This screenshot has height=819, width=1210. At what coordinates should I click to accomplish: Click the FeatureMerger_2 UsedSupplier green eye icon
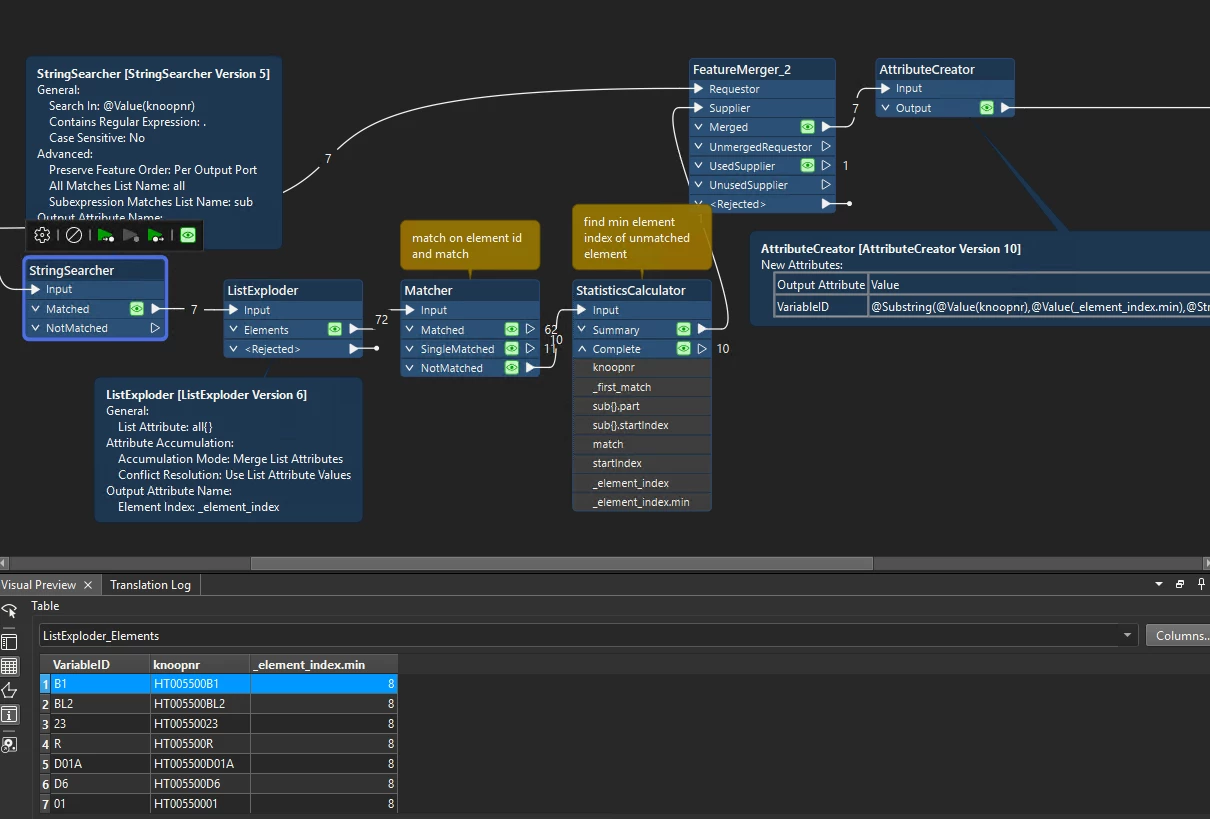pos(807,166)
